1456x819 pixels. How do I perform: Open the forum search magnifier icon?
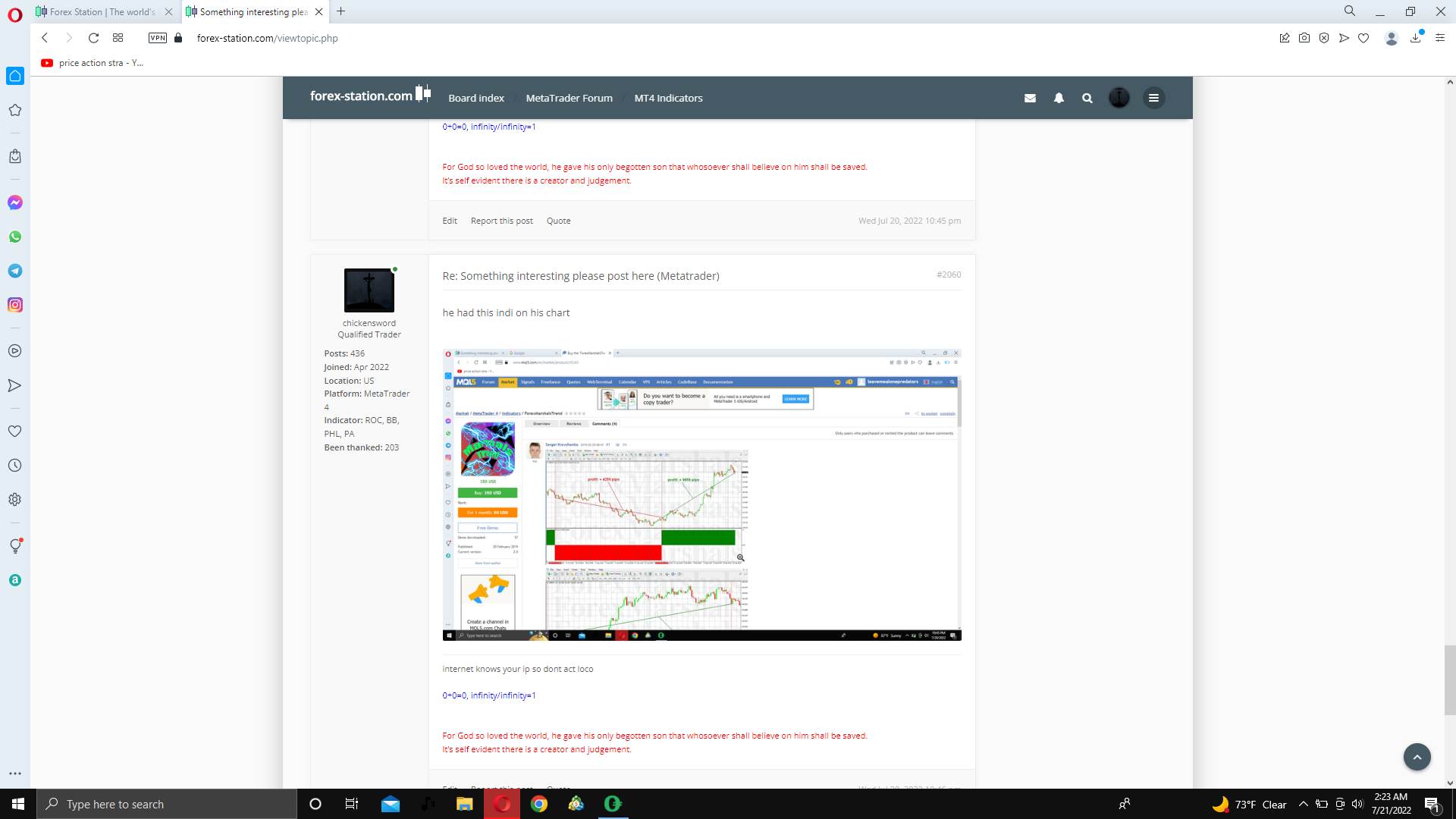pos(1087,98)
